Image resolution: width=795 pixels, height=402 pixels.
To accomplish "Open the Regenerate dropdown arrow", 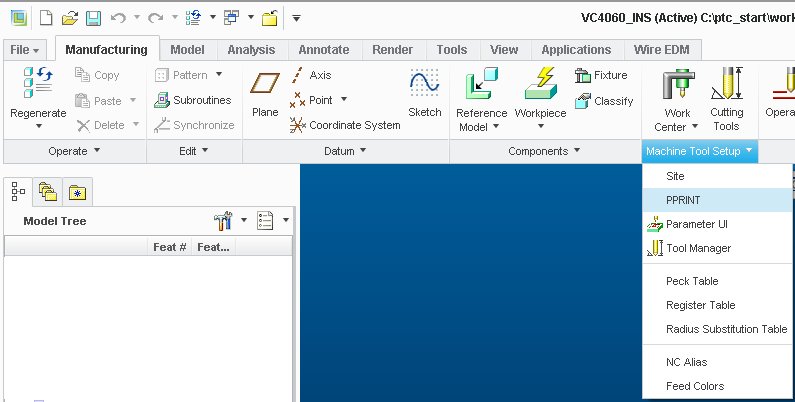I will (x=39, y=127).
